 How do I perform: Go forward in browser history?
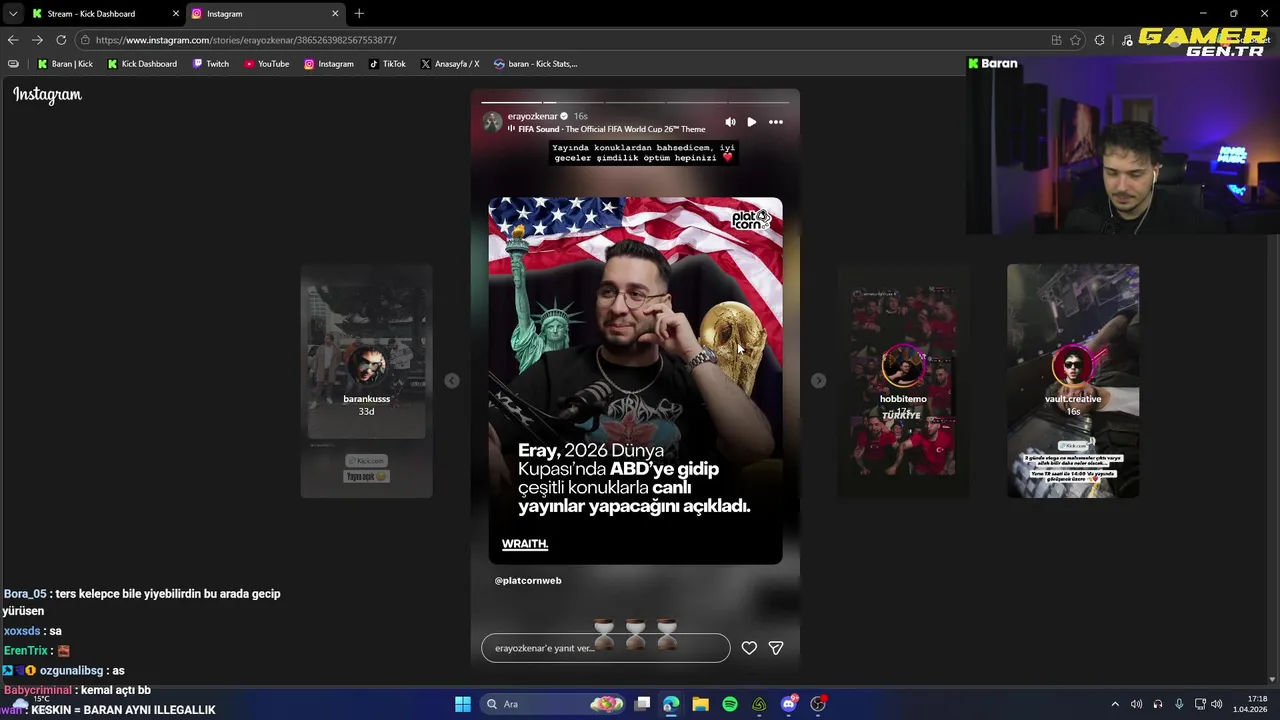pyautogui.click(x=37, y=40)
